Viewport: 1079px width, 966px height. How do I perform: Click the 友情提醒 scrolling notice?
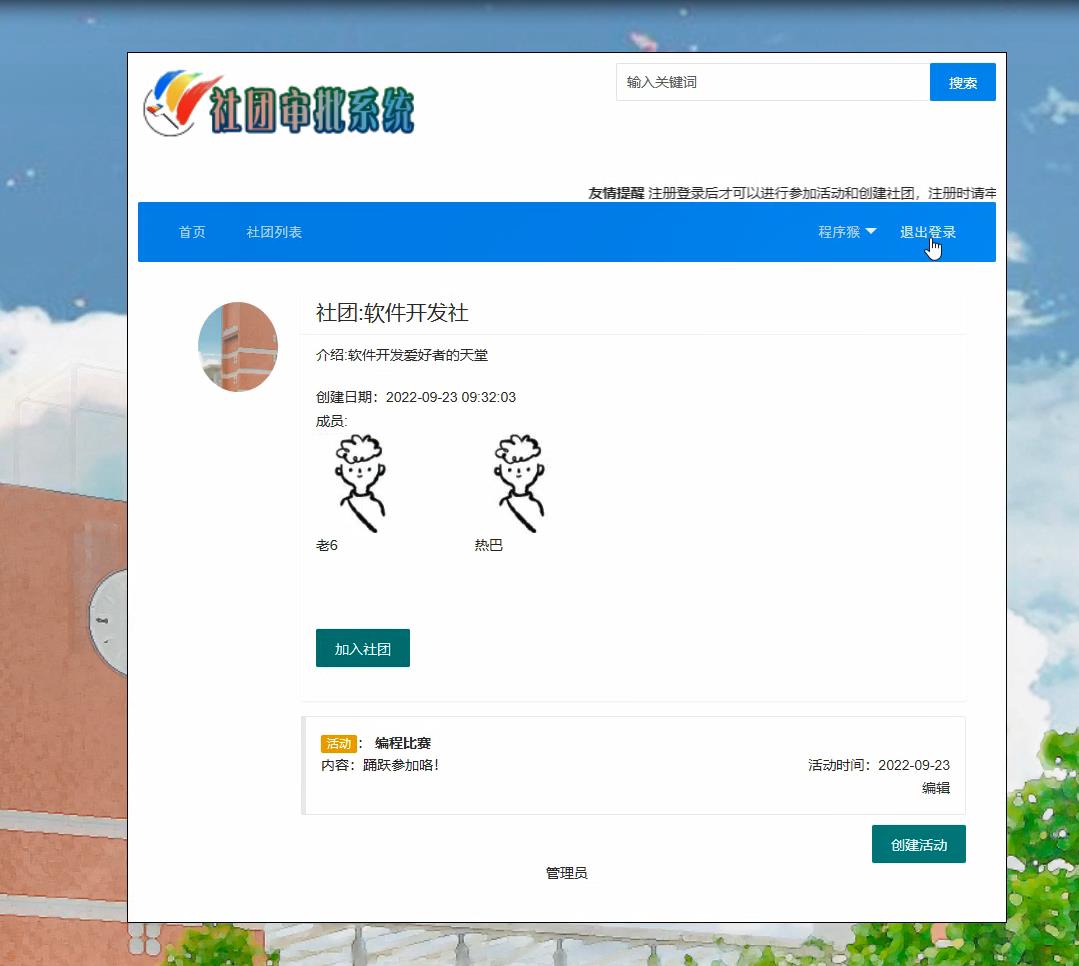tap(792, 193)
